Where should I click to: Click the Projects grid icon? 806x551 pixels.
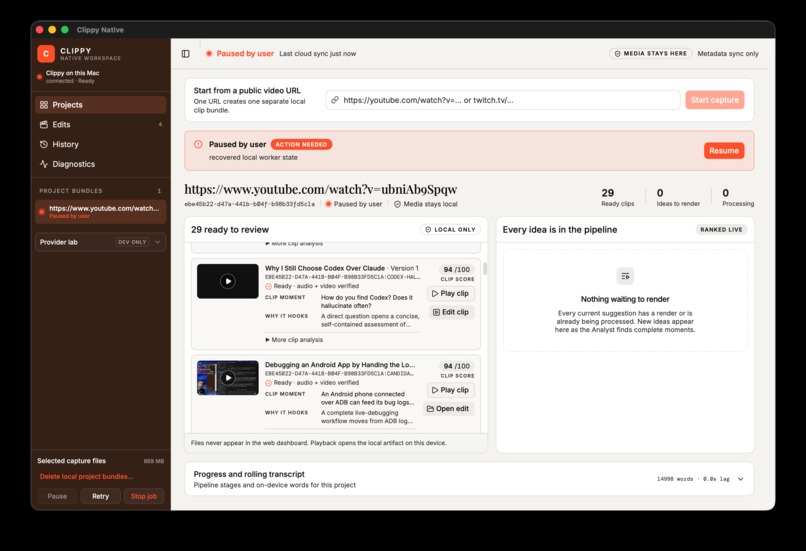(x=44, y=105)
